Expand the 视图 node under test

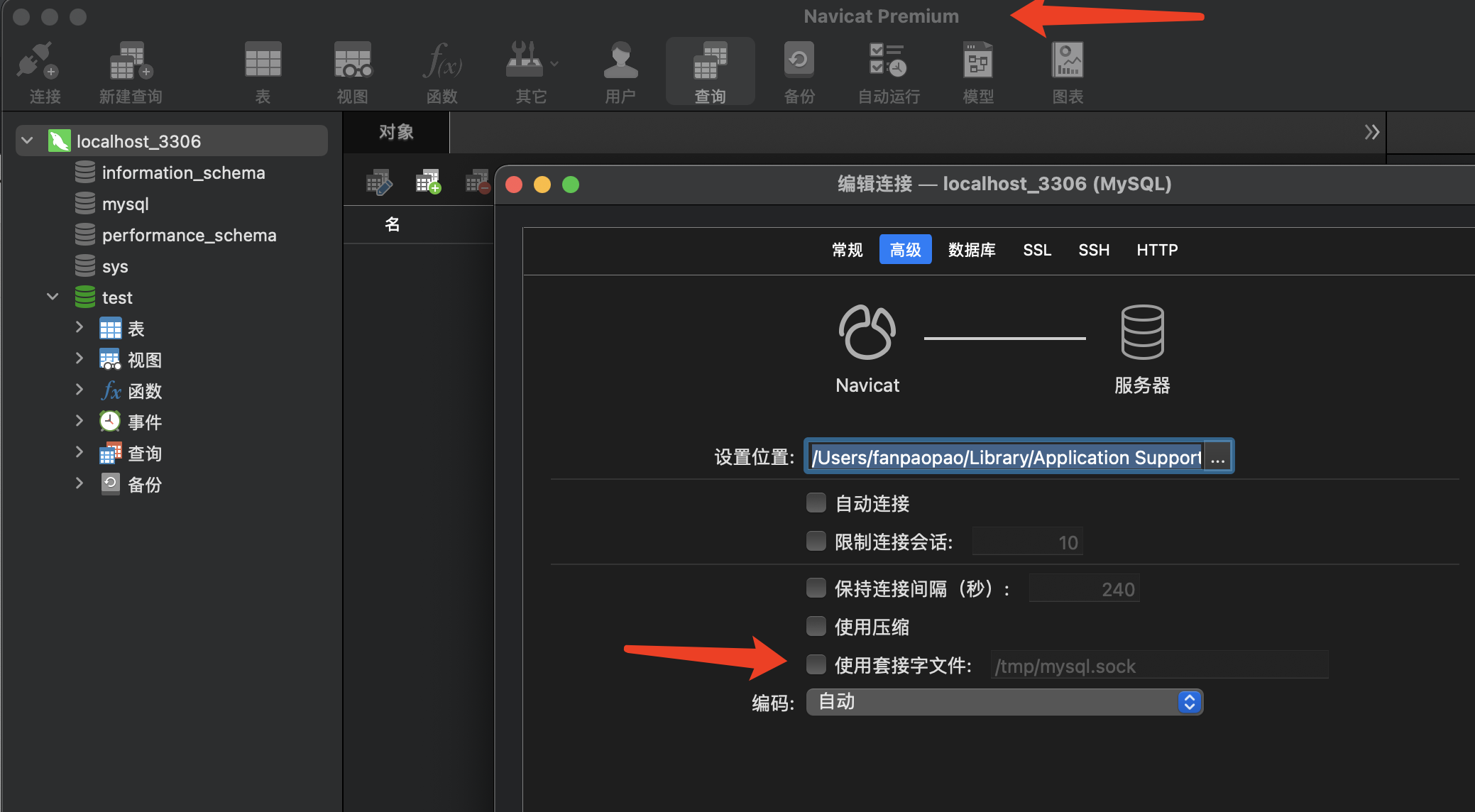(x=79, y=359)
